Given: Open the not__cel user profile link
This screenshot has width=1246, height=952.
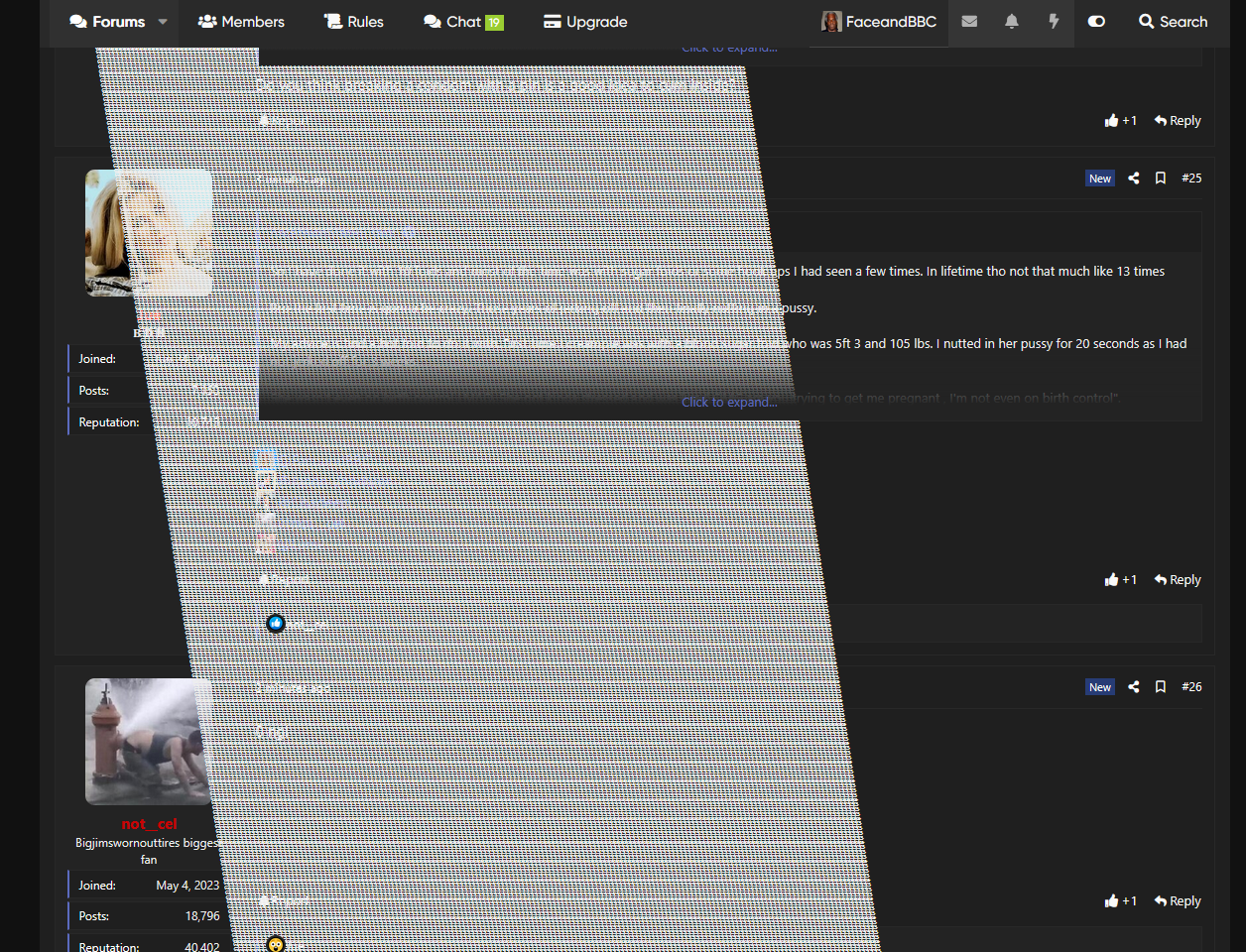Looking at the screenshot, I should point(149,824).
